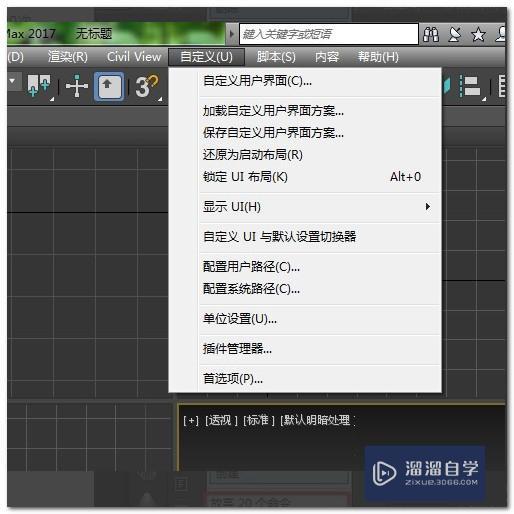Click the binoculars search icon
Image resolution: width=514 pixels, height=514 pixels.
[x=431, y=34]
